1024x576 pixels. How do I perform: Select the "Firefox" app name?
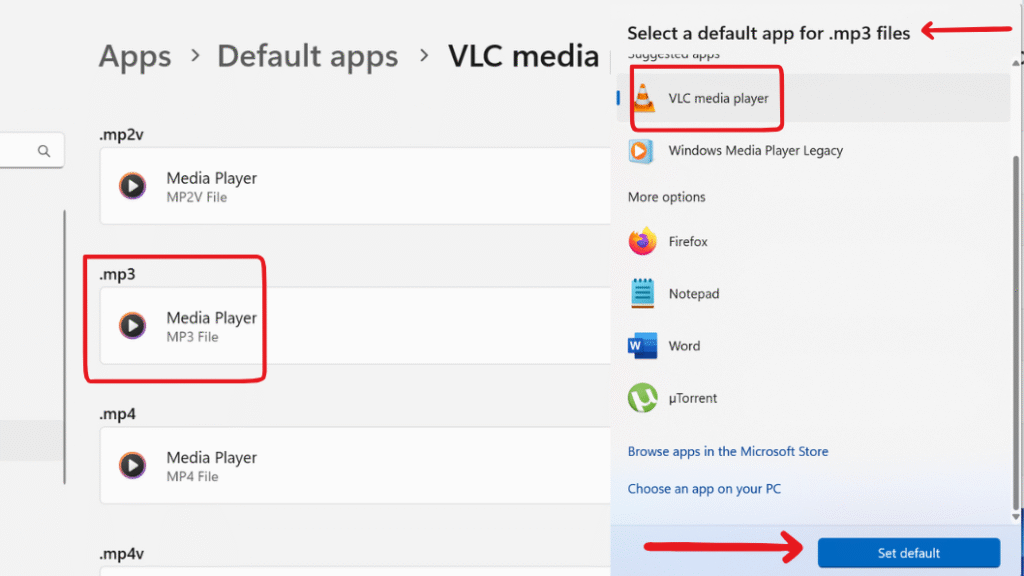688,242
